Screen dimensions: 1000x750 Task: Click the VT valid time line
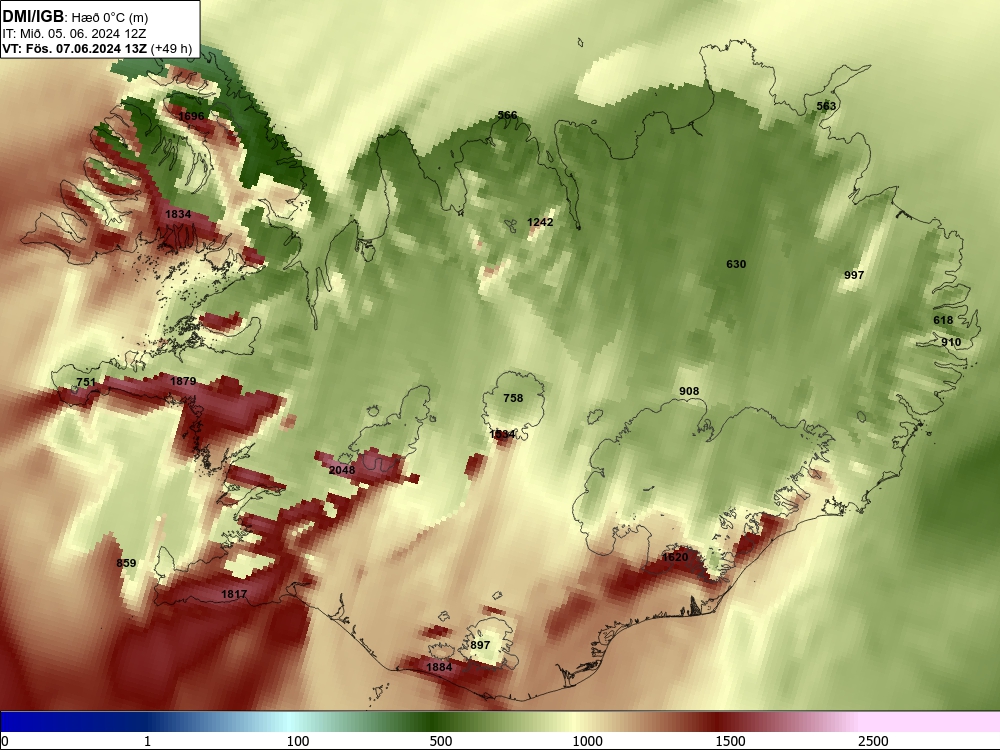tap(97, 48)
